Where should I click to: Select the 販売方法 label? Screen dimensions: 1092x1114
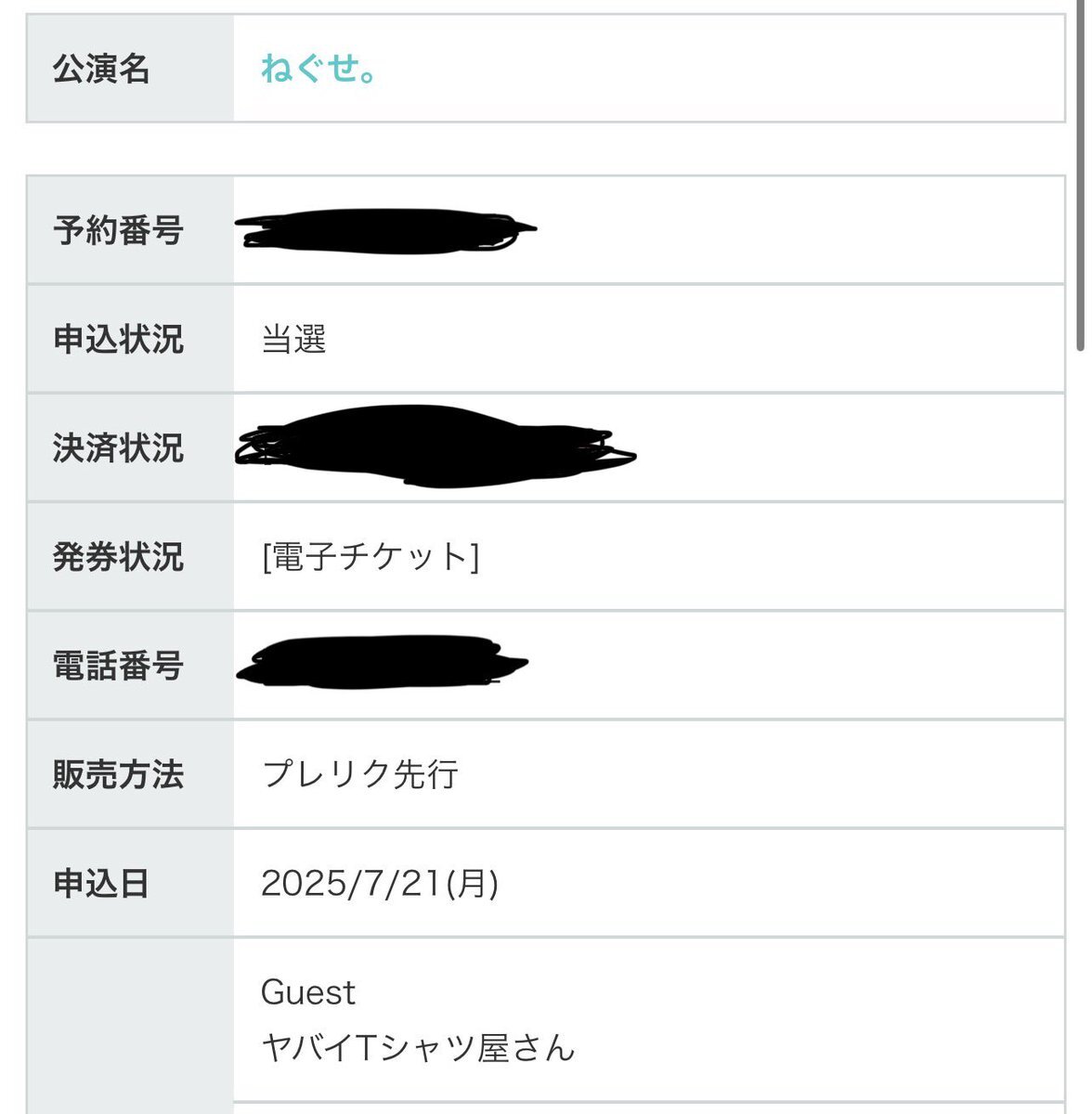pyautogui.click(x=118, y=774)
